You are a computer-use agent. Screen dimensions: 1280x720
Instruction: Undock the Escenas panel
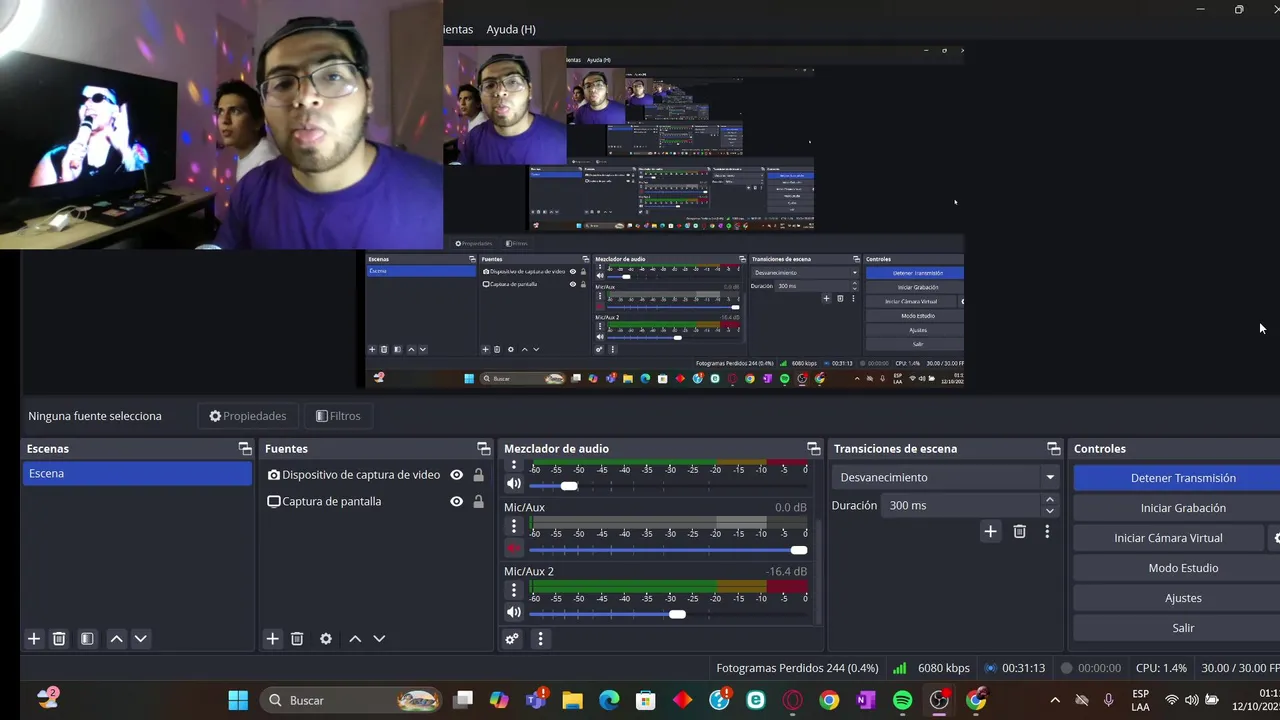pyautogui.click(x=245, y=448)
